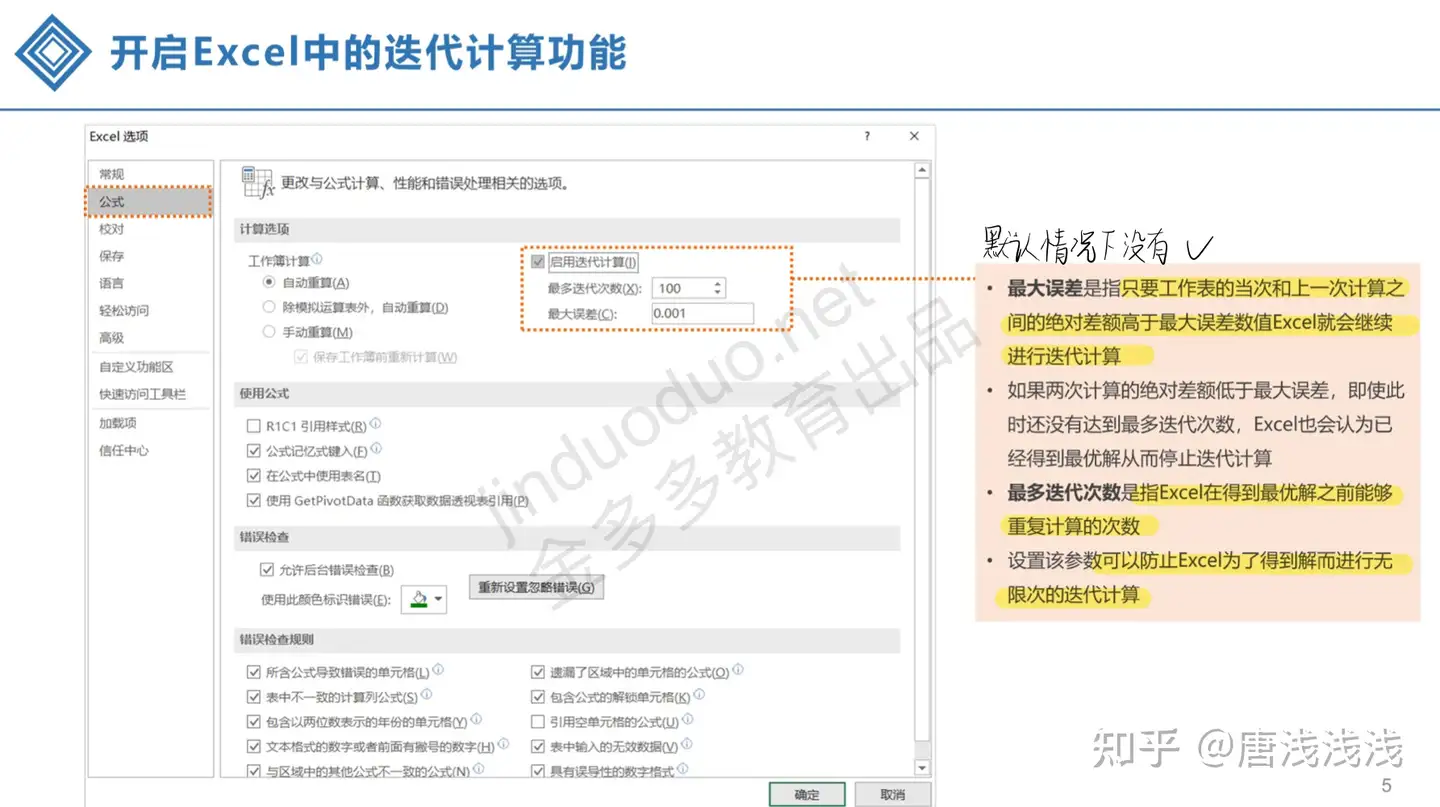The height and width of the screenshot is (807, 1440).
Task: Click info icon next to 文本格式的数字
Action: click(x=503, y=744)
